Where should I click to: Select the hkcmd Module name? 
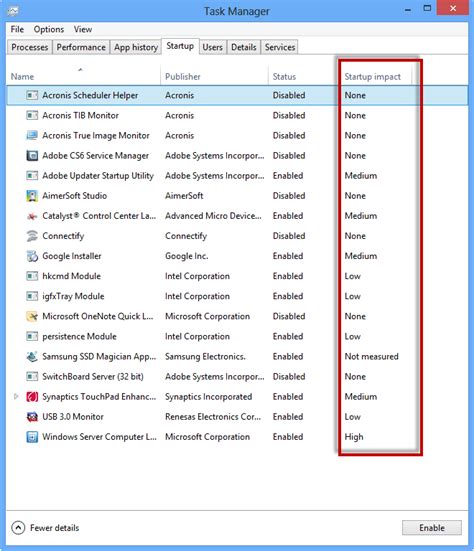coord(71,276)
